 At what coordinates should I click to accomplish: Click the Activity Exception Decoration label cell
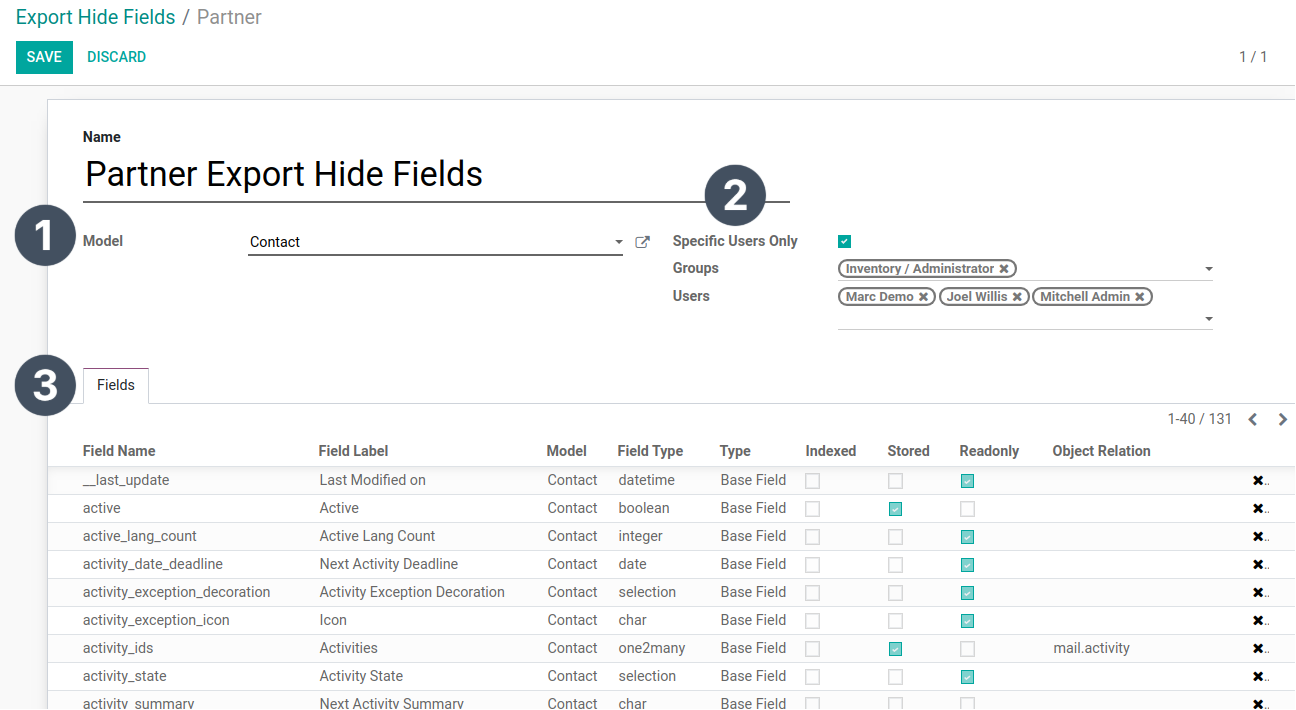point(412,593)
